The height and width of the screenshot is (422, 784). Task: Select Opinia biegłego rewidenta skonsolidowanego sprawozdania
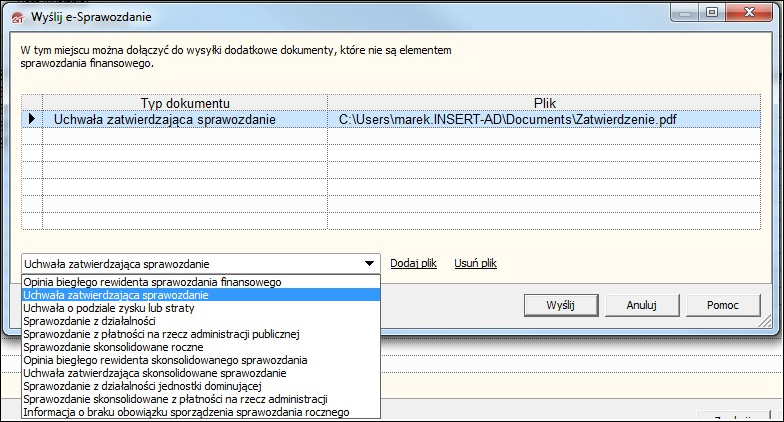[201, 360]
